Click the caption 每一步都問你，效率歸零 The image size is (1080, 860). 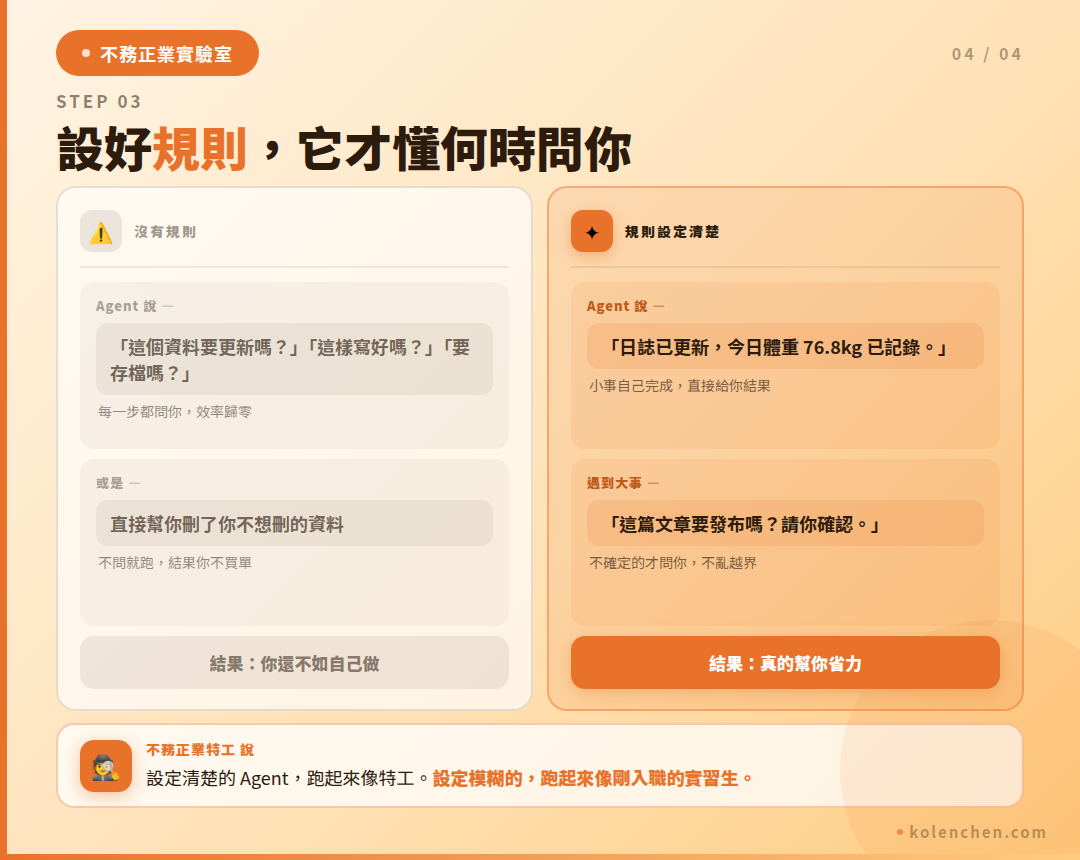coord(175,412)
